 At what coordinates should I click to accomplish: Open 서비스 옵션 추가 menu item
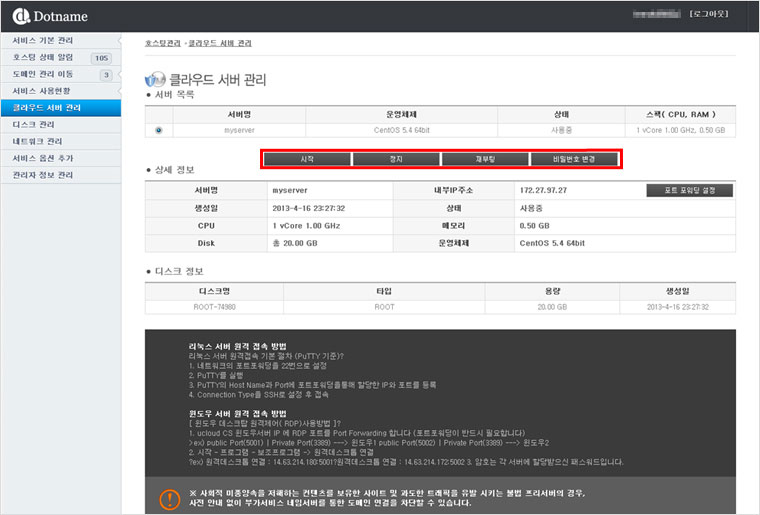tap(43, 158)
